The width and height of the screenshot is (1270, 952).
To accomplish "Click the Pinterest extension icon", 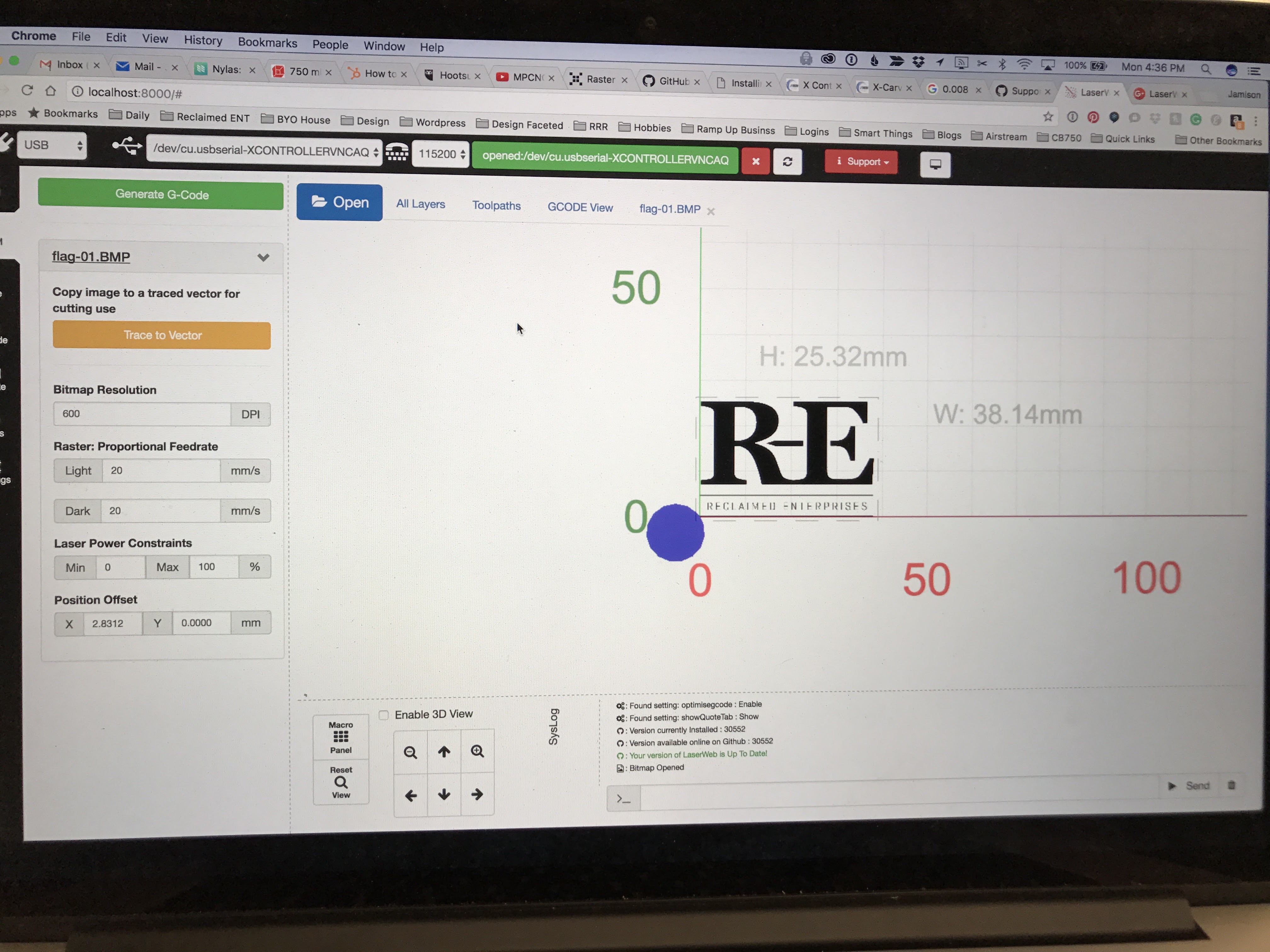I will [x=1093, y=118].
